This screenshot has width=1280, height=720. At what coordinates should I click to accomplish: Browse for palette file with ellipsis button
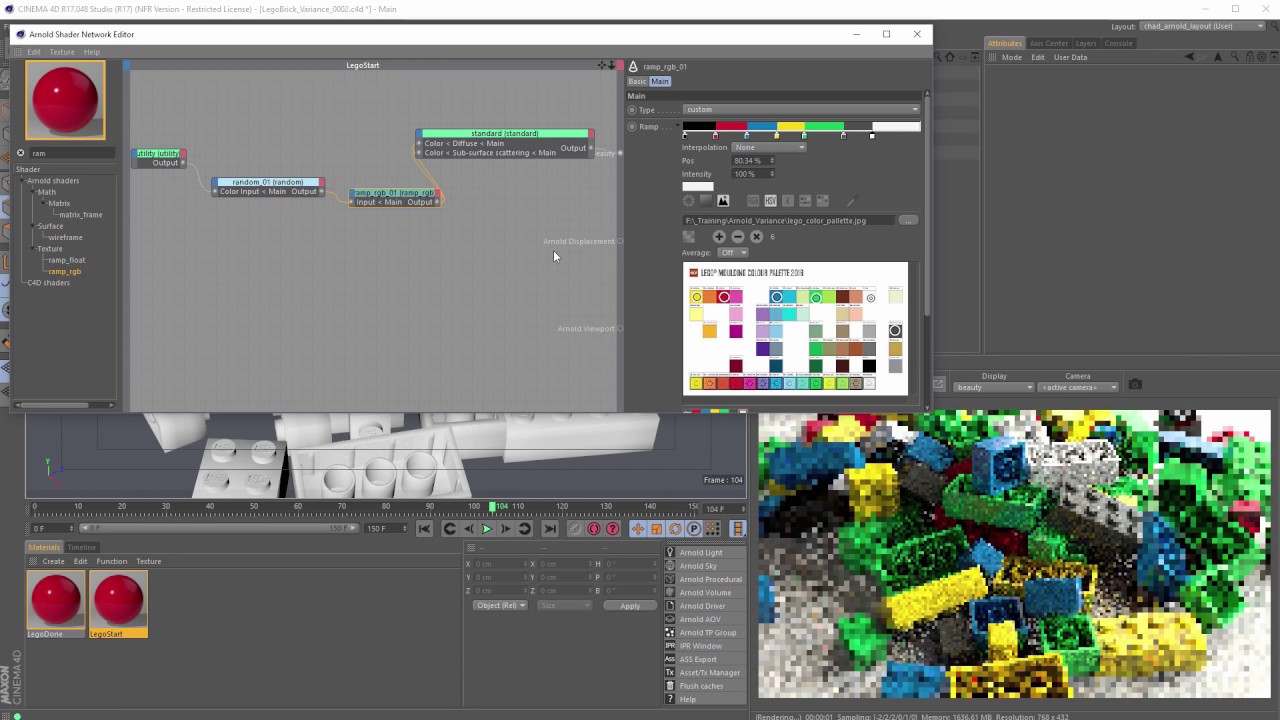coord(908,220)
